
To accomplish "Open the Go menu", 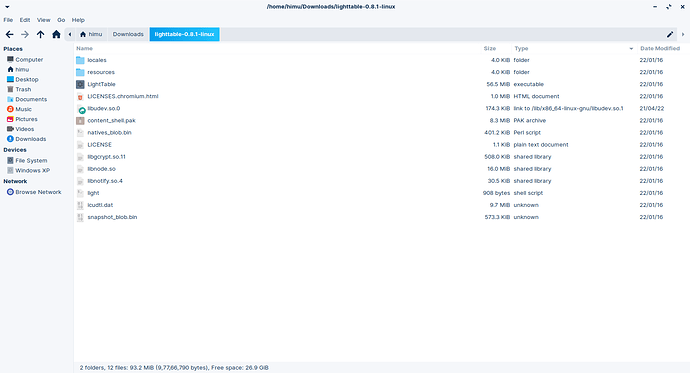I will [x=61, y=20].
